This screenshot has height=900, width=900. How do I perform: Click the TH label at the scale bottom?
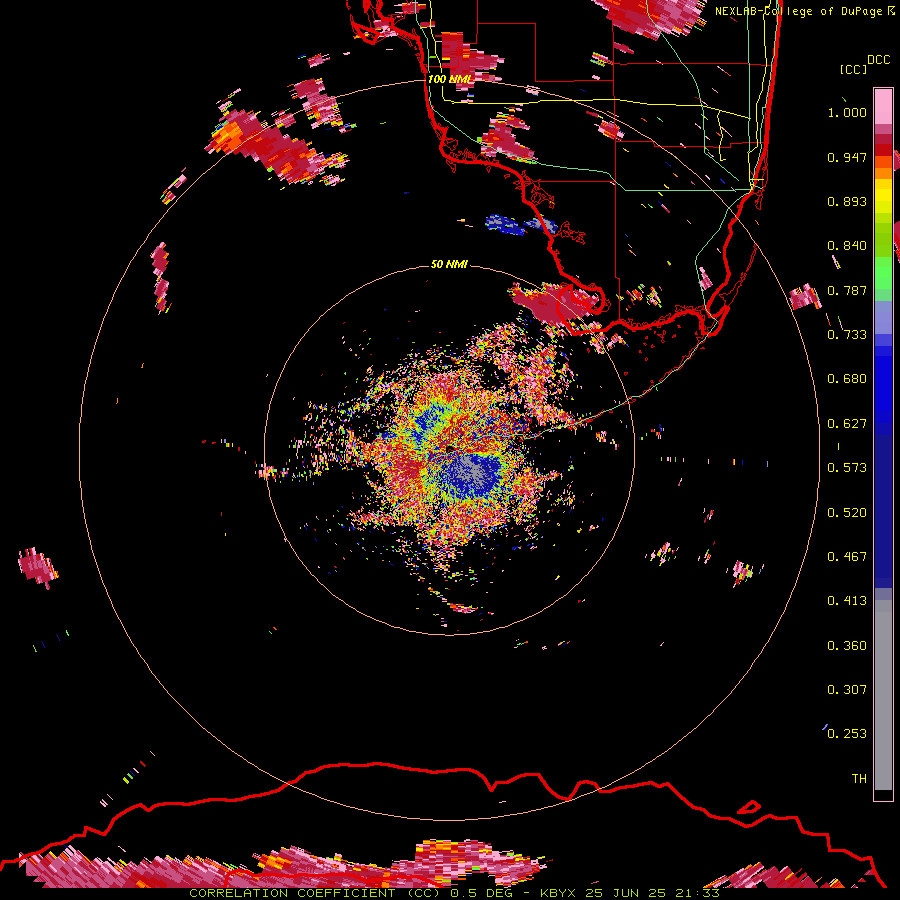click(x=859, y=779)
